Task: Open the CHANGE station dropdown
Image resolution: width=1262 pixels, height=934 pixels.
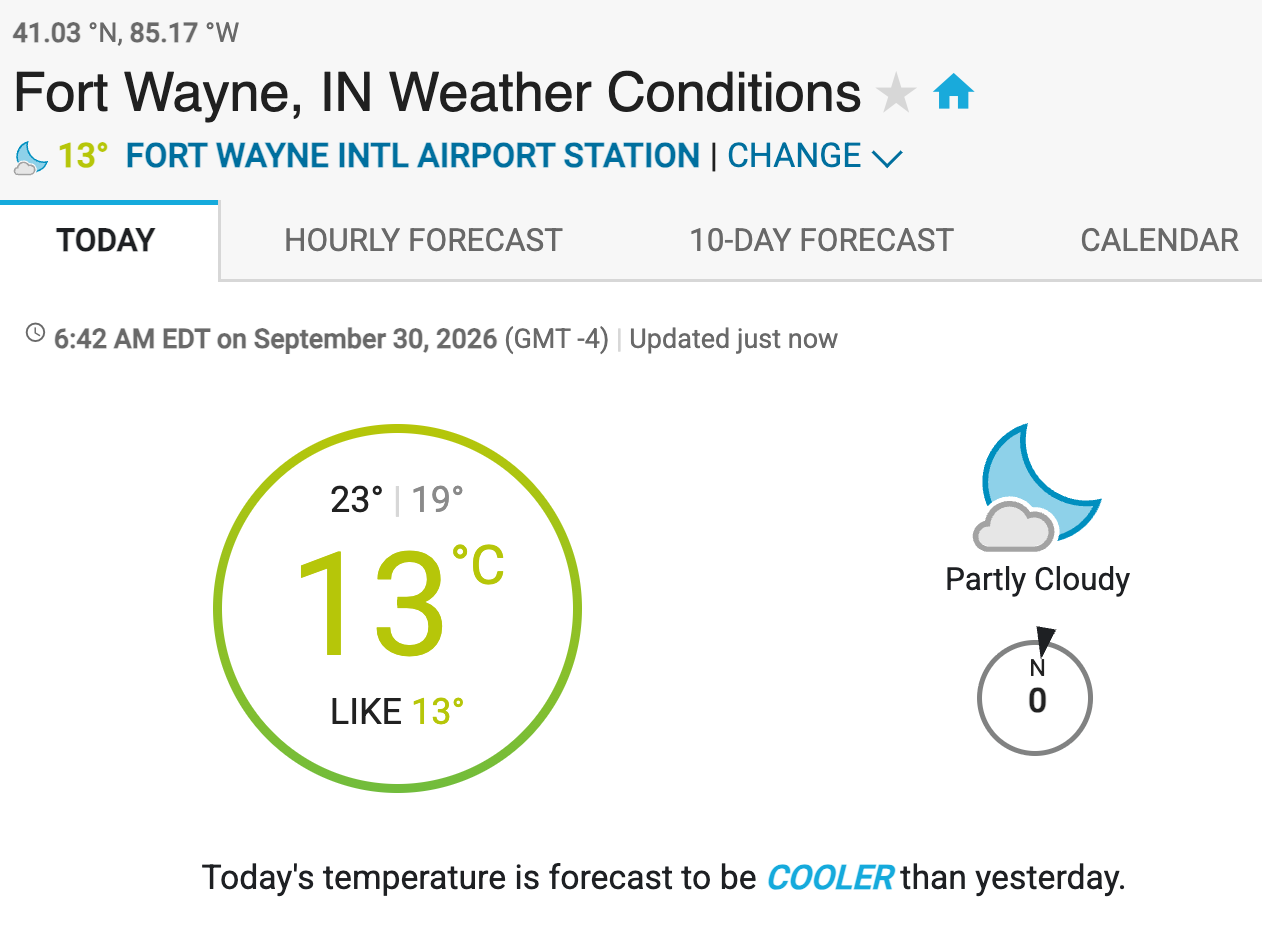Action: pyautogui.click(x=815, y=156)
